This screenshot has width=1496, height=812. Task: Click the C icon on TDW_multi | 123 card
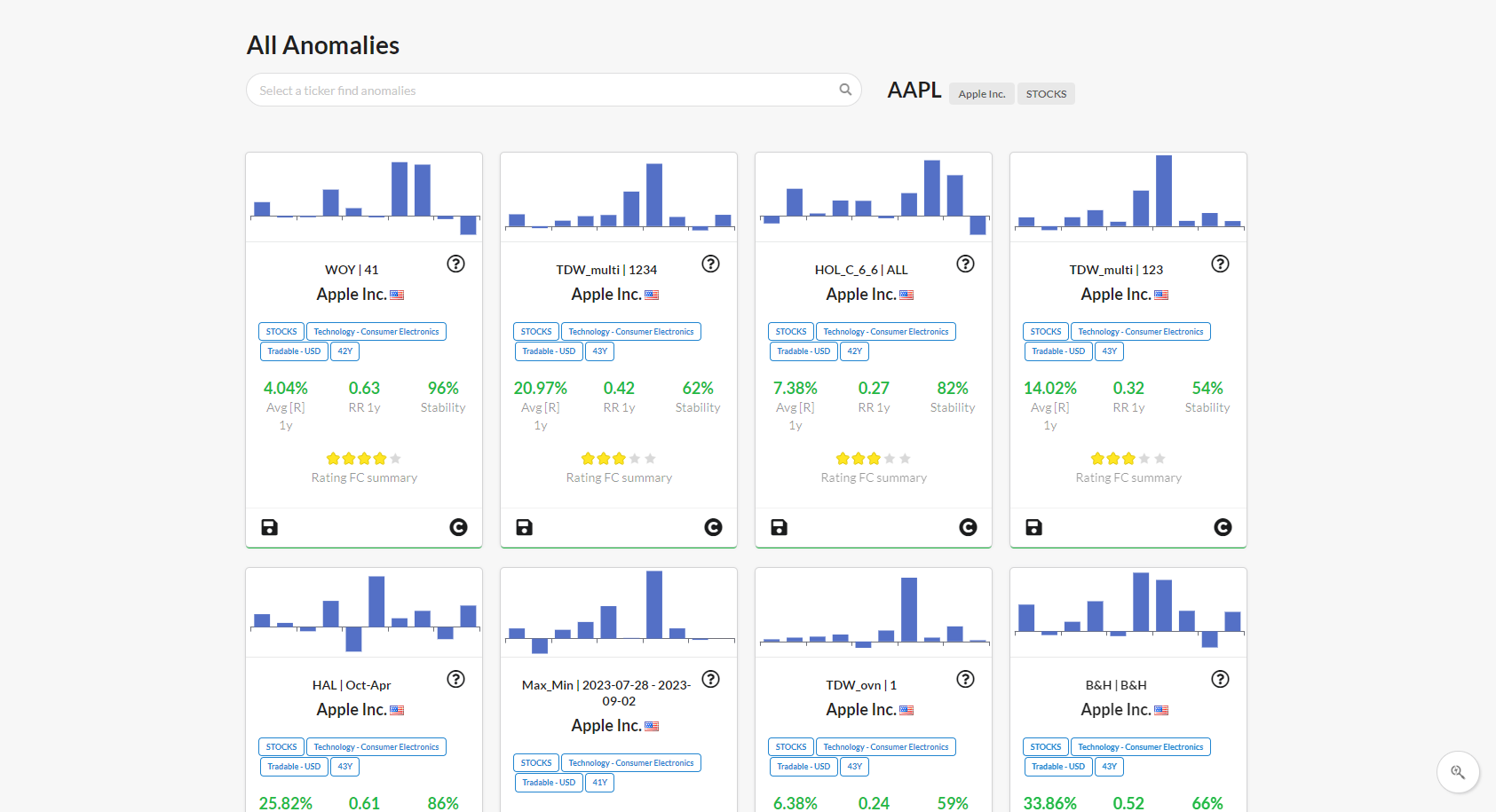click(x=1223, y=527)
